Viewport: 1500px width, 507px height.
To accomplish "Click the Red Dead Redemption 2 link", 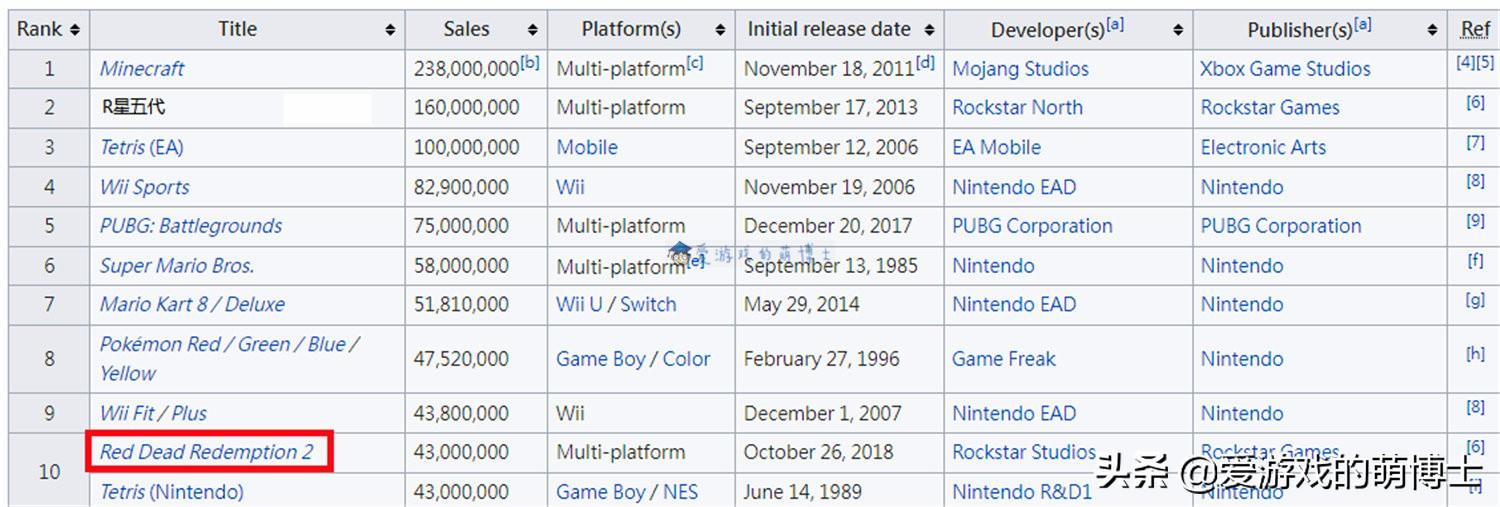I will (207, 452).
